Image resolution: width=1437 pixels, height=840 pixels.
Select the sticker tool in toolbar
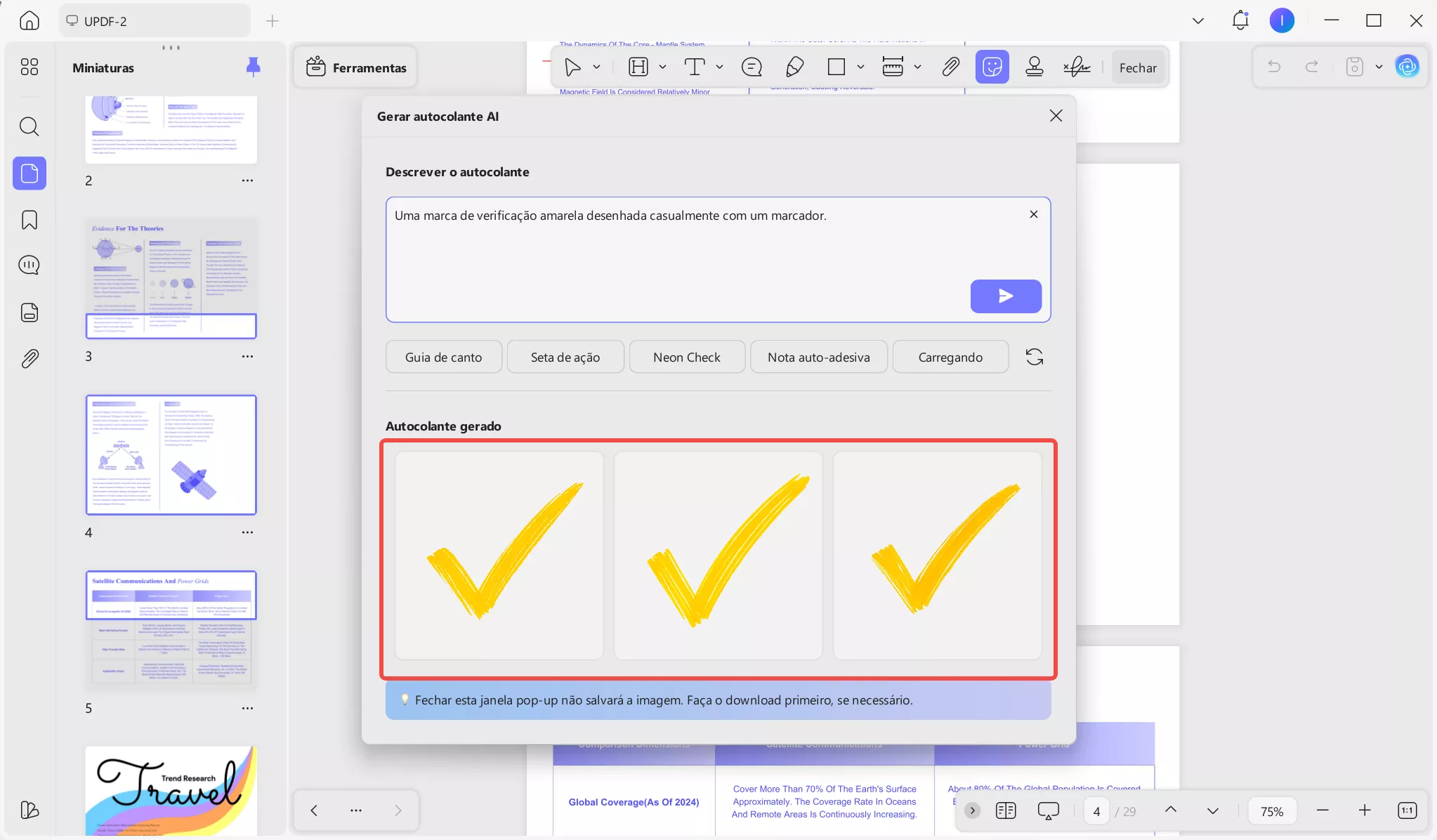pos(992,67)
